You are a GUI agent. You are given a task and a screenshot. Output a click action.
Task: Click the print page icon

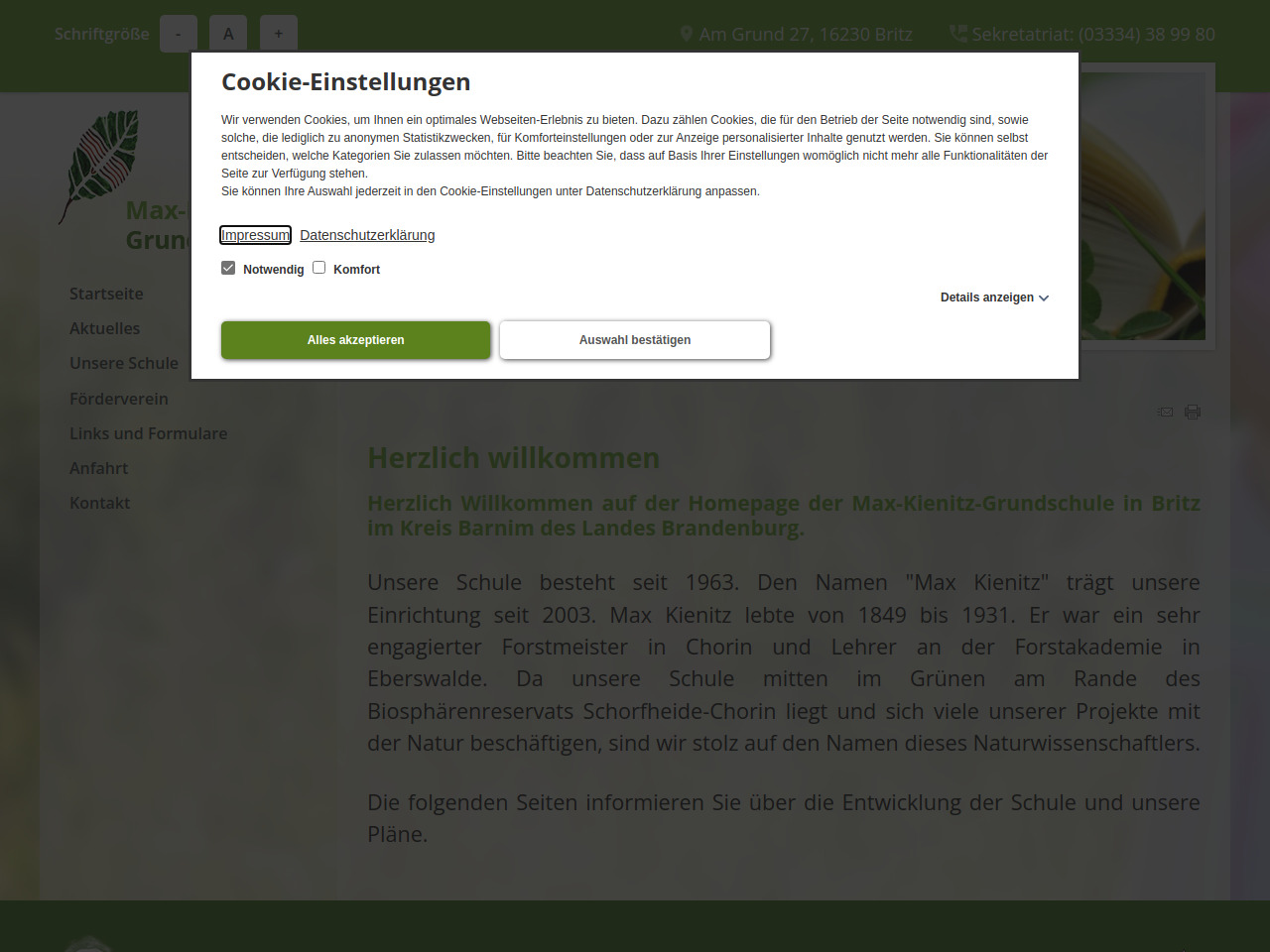pyautogui.click(x=1193, y=412)
